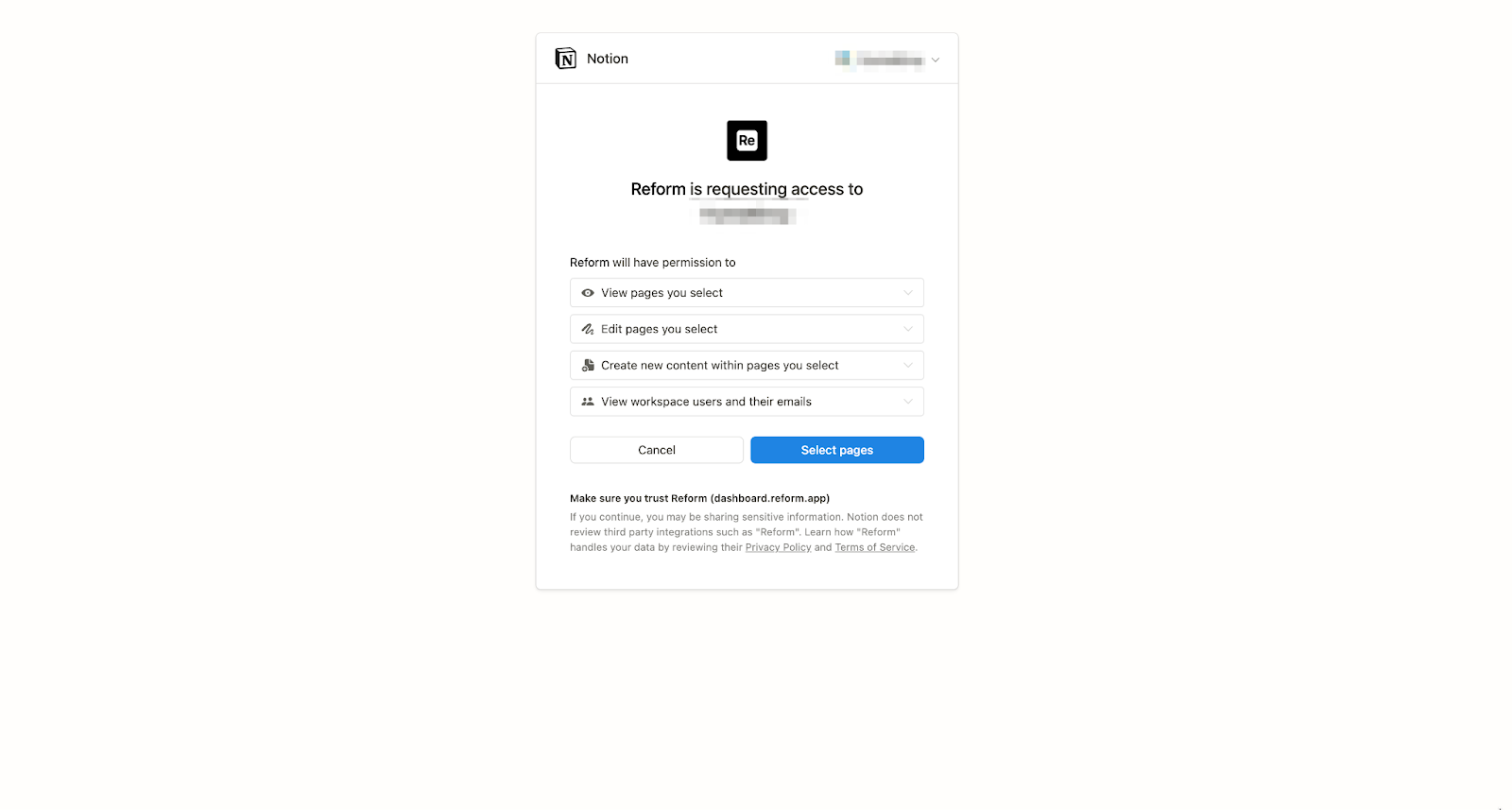
Task: Click the blurred workspace avatar in header
Action: click(842, 59)
